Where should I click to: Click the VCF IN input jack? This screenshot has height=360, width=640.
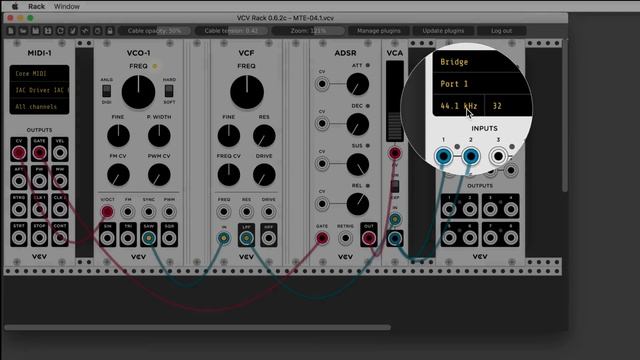(x=224, y=238)
